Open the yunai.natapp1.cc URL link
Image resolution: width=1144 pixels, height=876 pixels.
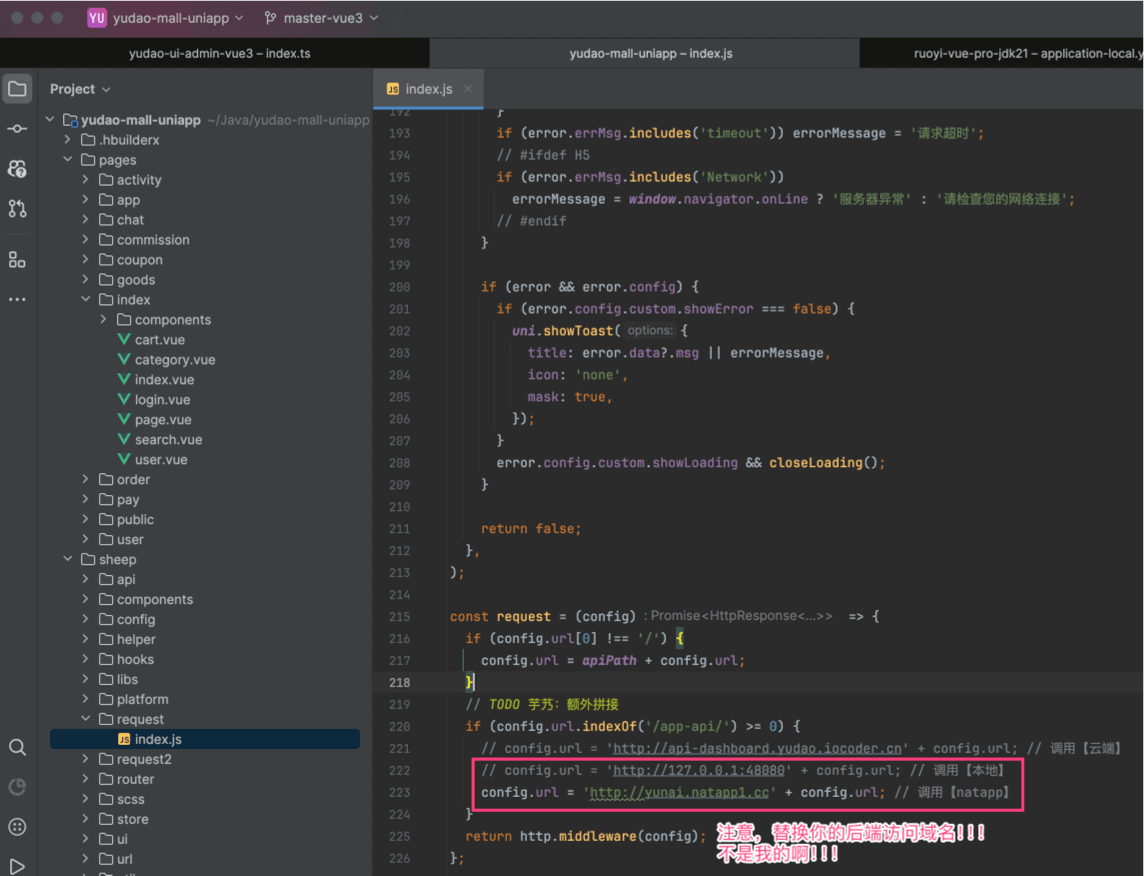pos(679,792)
